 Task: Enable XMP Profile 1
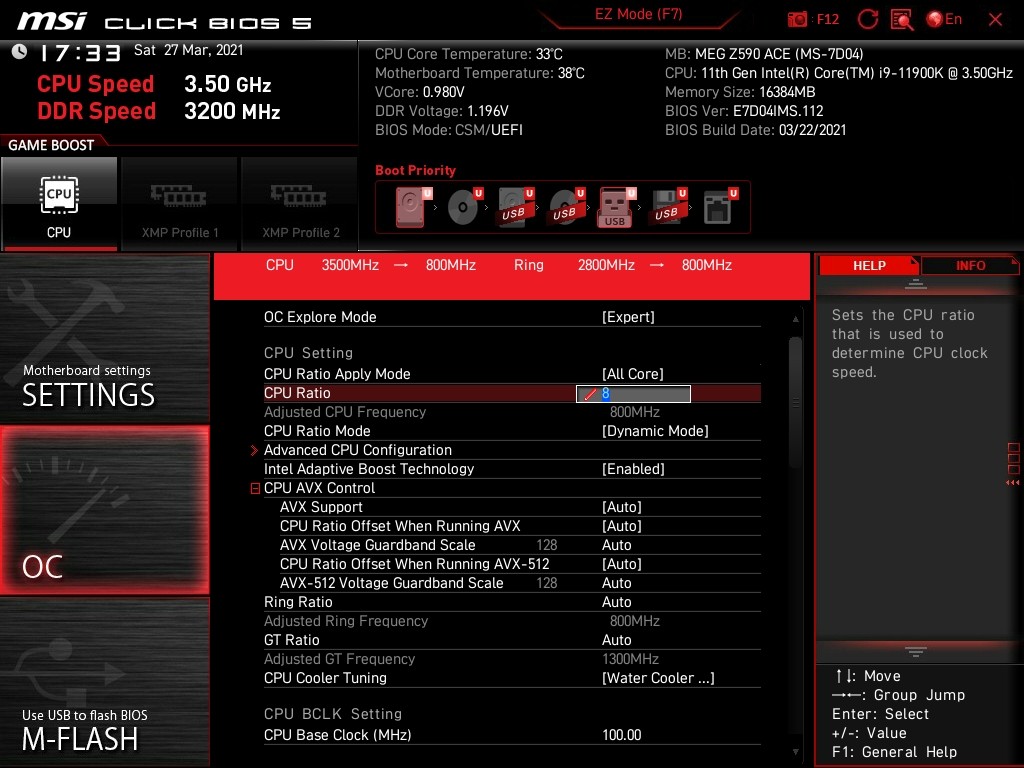(179, 203)
